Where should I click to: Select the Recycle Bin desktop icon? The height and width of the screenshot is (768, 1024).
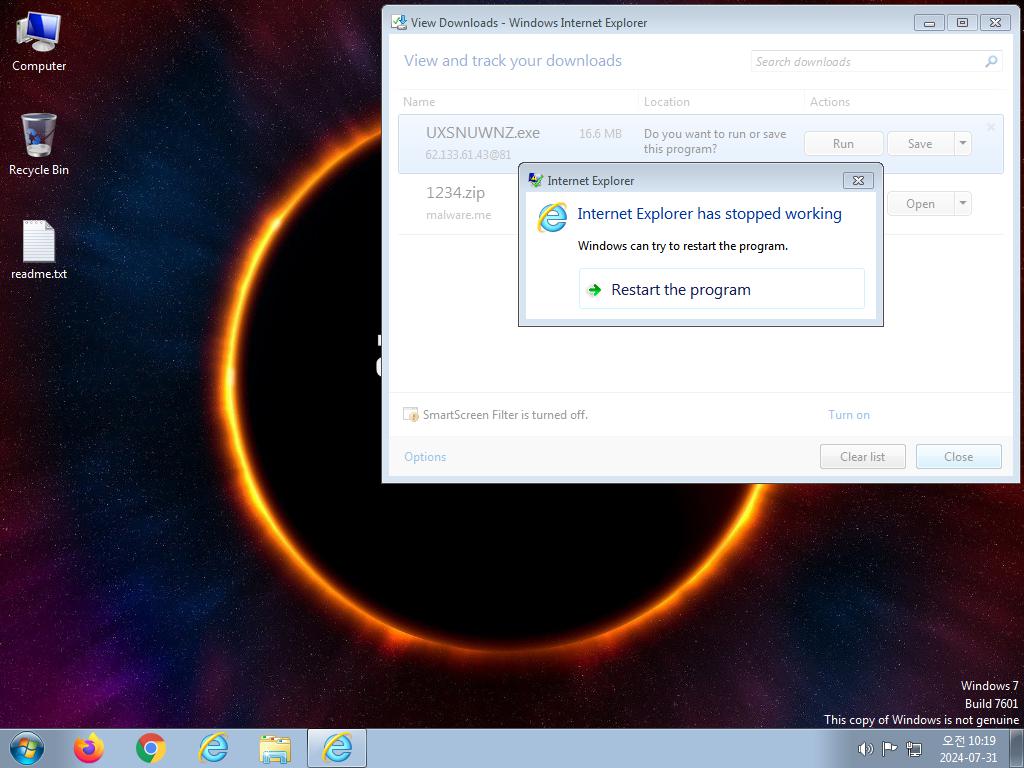click(x=39, y=144)
